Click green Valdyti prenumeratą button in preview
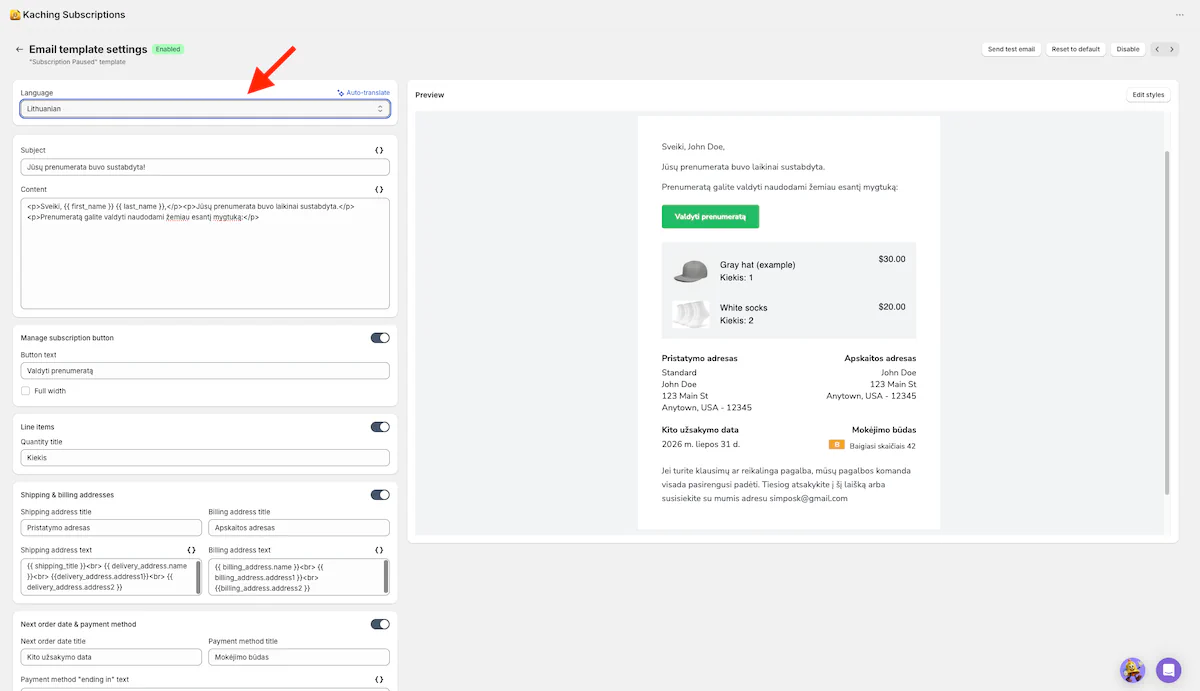 (710, 216)
